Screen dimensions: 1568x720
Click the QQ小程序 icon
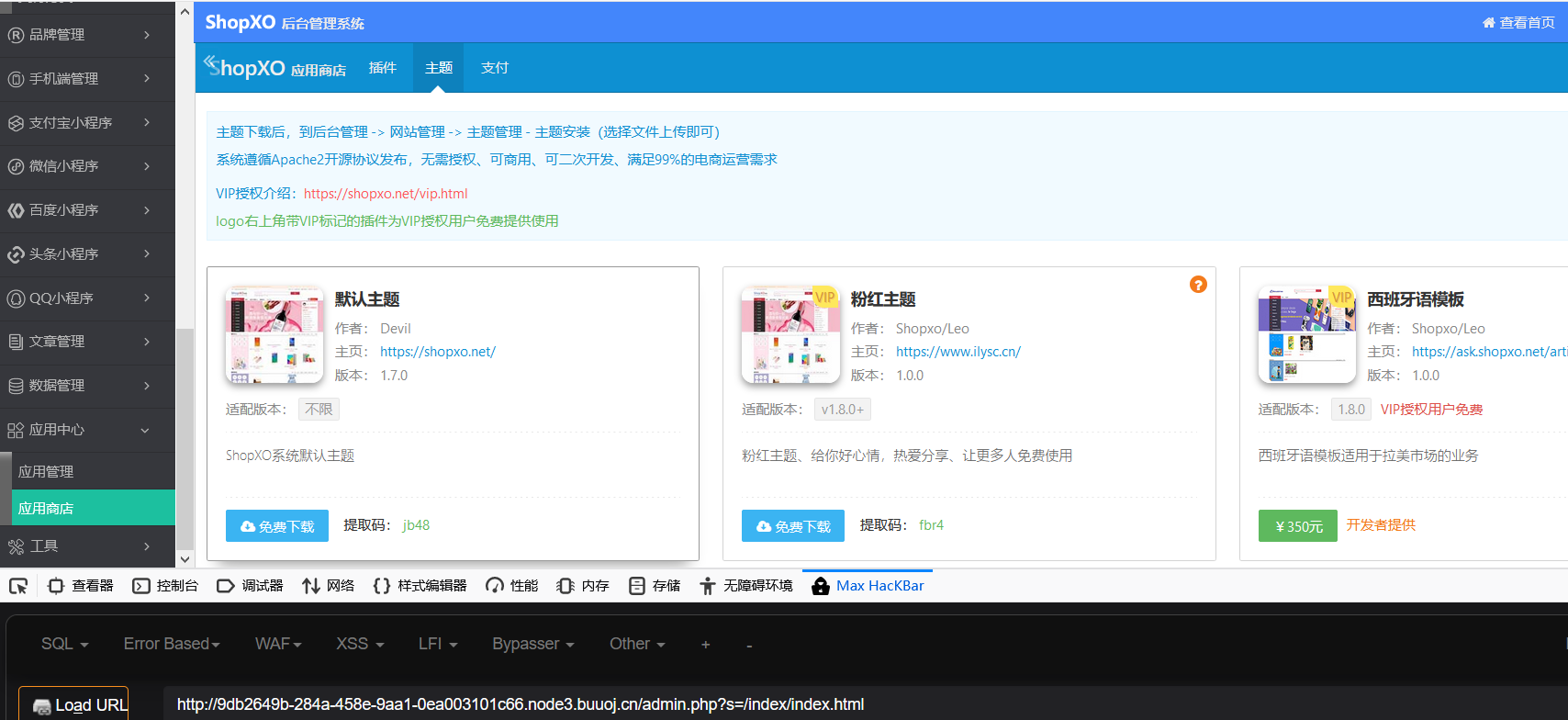point(16,298)
